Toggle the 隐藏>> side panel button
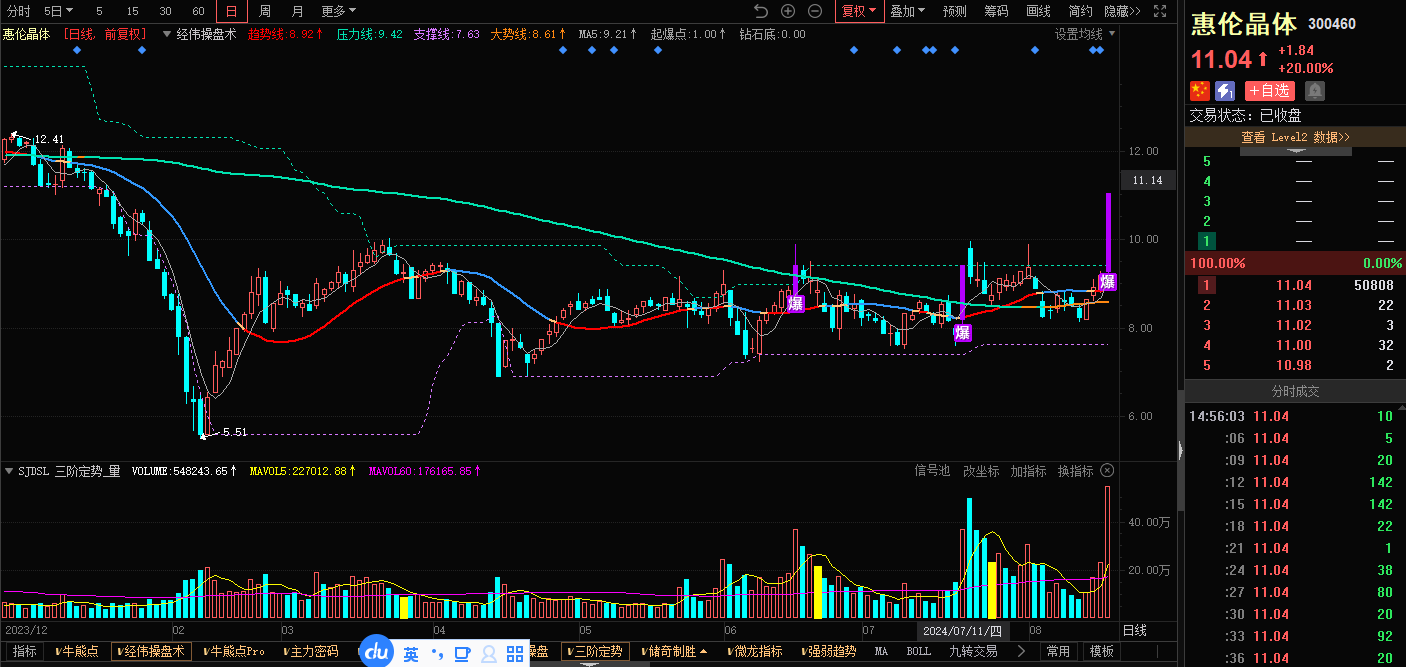 (1122, 11)
